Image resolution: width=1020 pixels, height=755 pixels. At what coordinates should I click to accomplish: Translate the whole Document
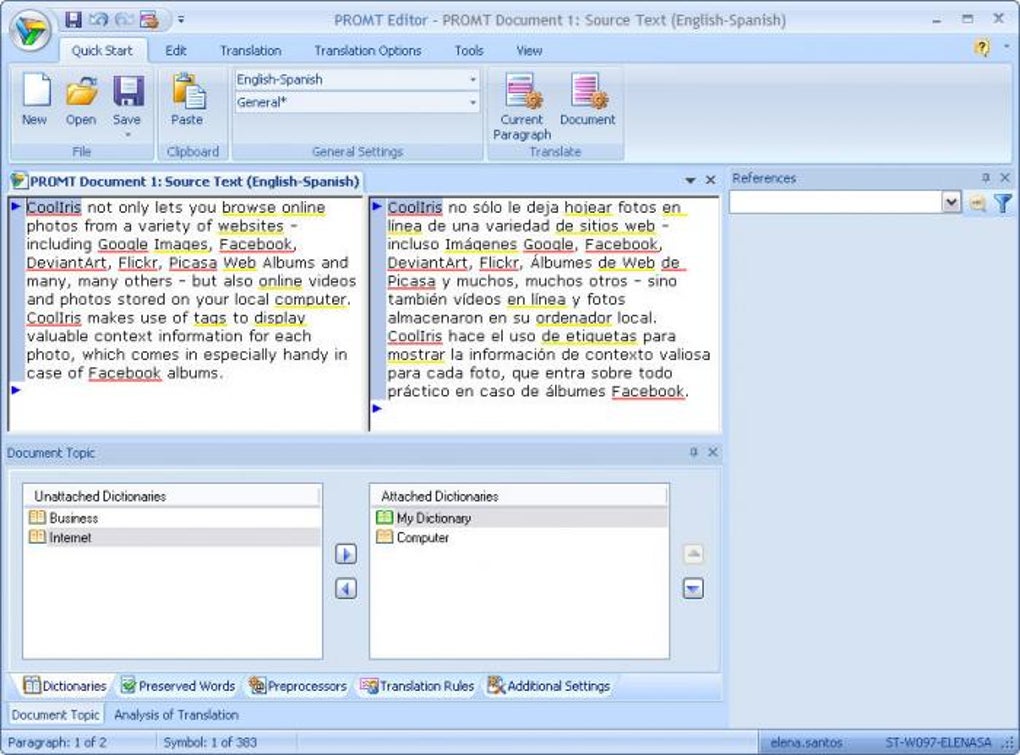(x=587, y=99)
